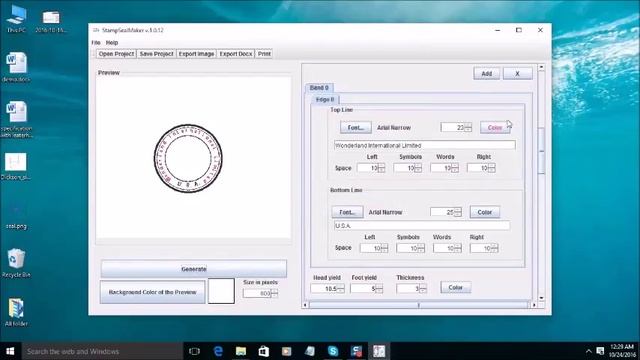Click the X remove button next to Add
The image size is (640, 360).
coord(518,73)
